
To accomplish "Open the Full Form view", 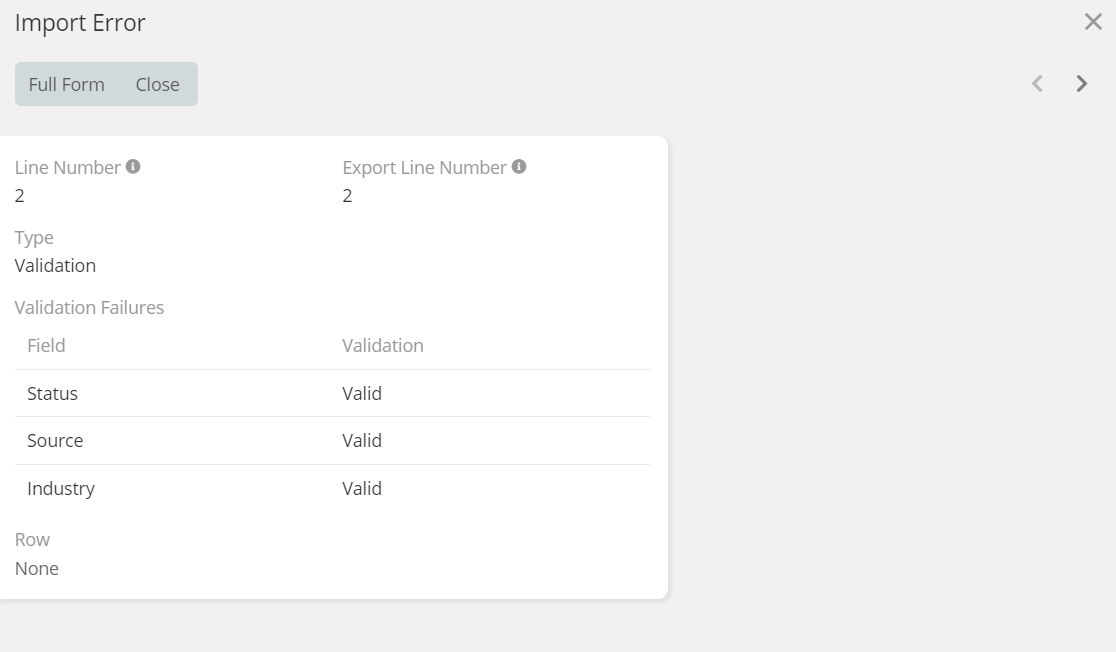I will [67, 85].
